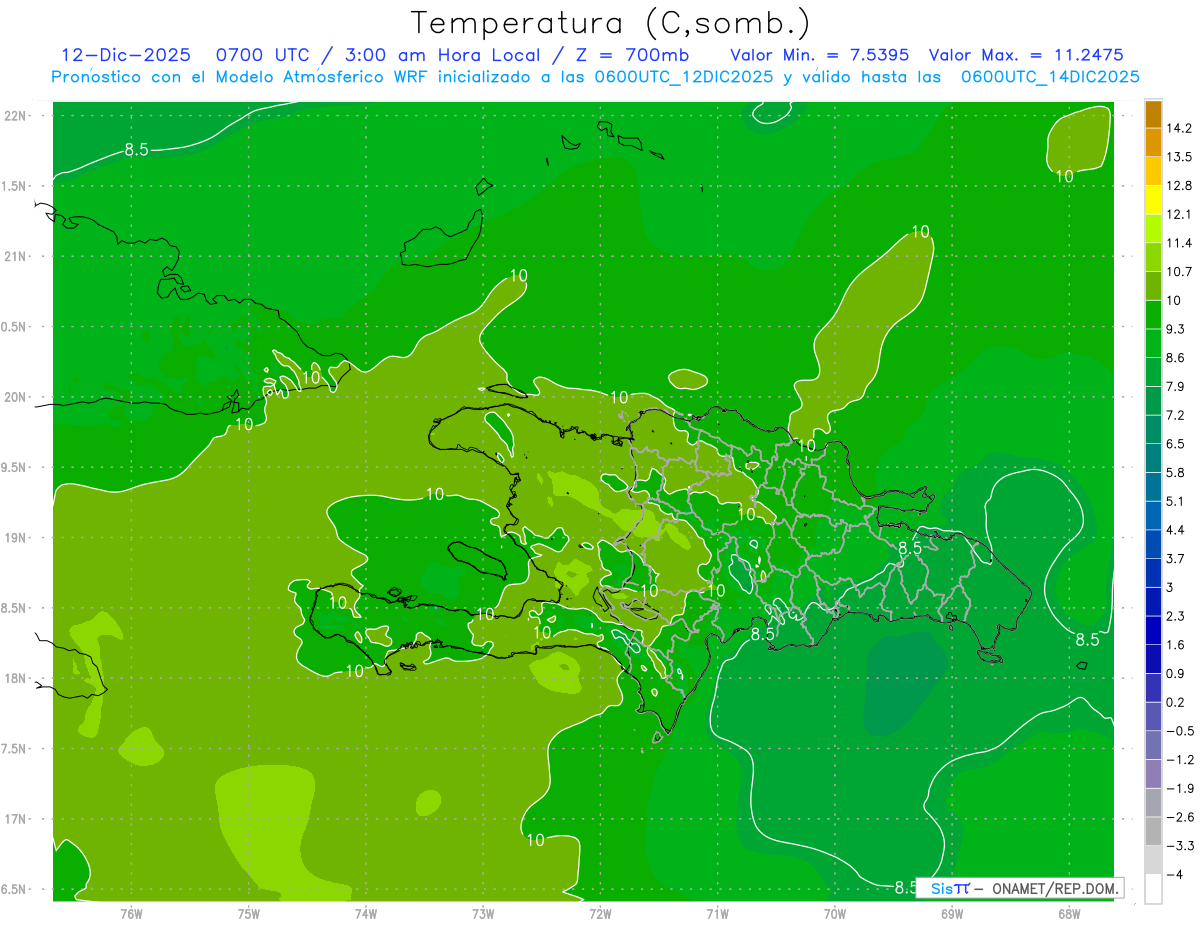
Task: Select the '12-Dic-2025' date text
Action: [x=126, y=55]
